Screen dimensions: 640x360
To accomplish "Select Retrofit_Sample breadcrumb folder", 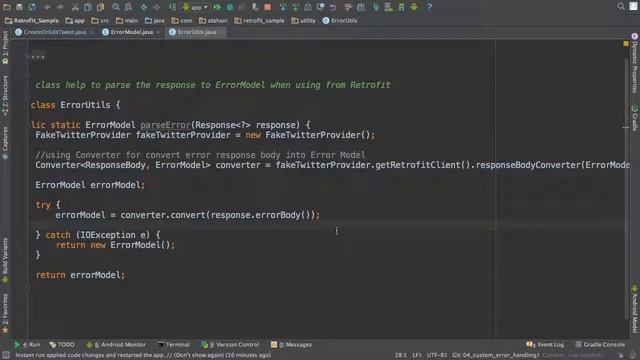I will point(32,20).
